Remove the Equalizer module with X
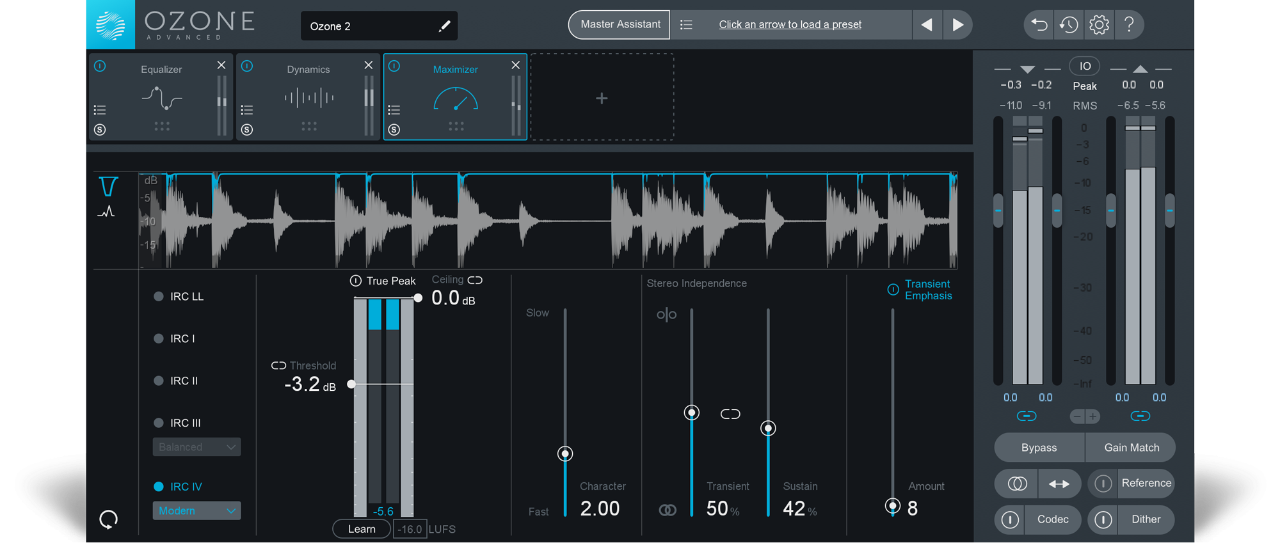 222,65
